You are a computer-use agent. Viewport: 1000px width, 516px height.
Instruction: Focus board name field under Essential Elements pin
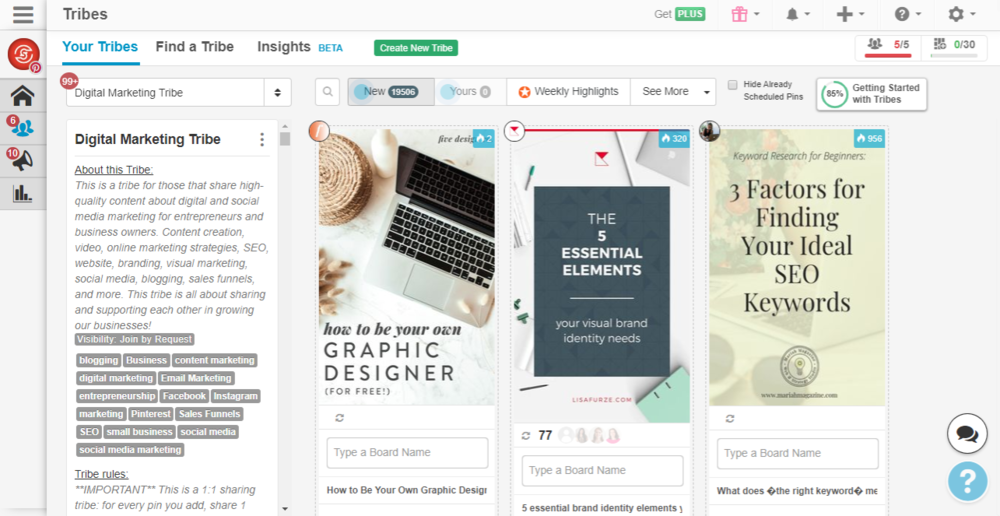coord(602,471)
